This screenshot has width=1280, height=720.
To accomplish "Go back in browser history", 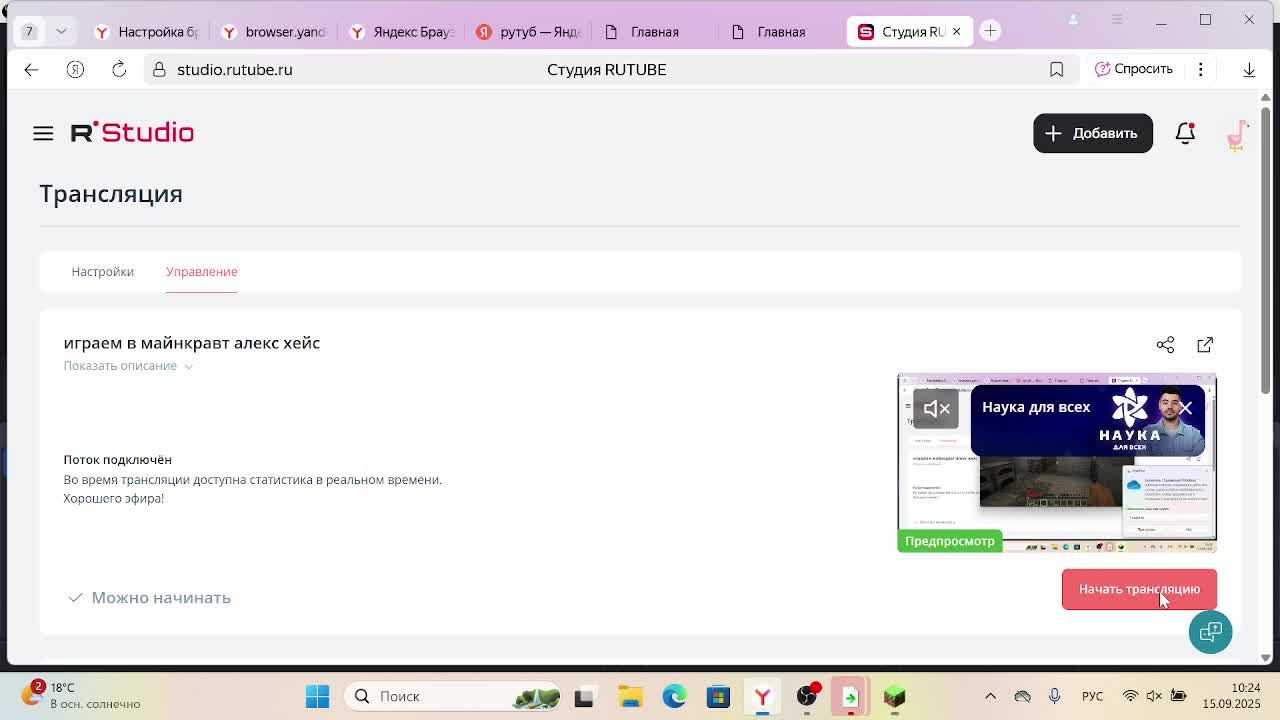I will [31, 69].
